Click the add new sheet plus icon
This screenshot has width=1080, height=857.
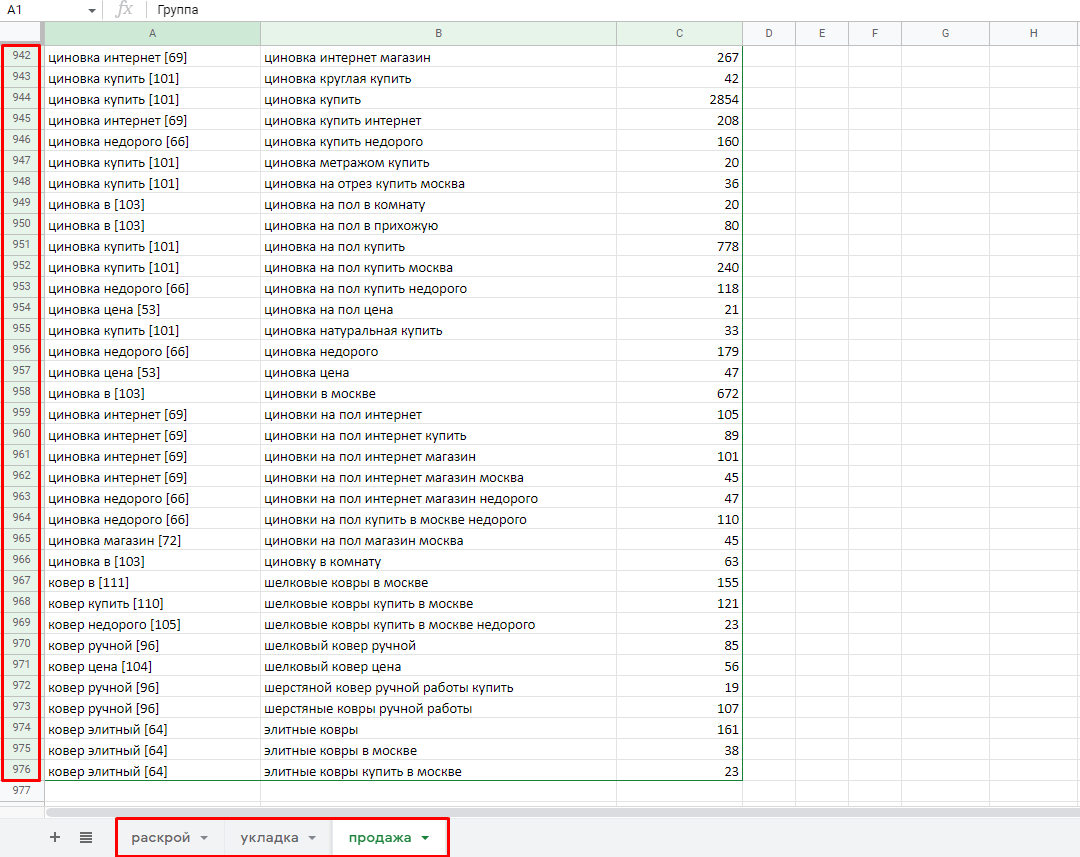pos(55,837)
